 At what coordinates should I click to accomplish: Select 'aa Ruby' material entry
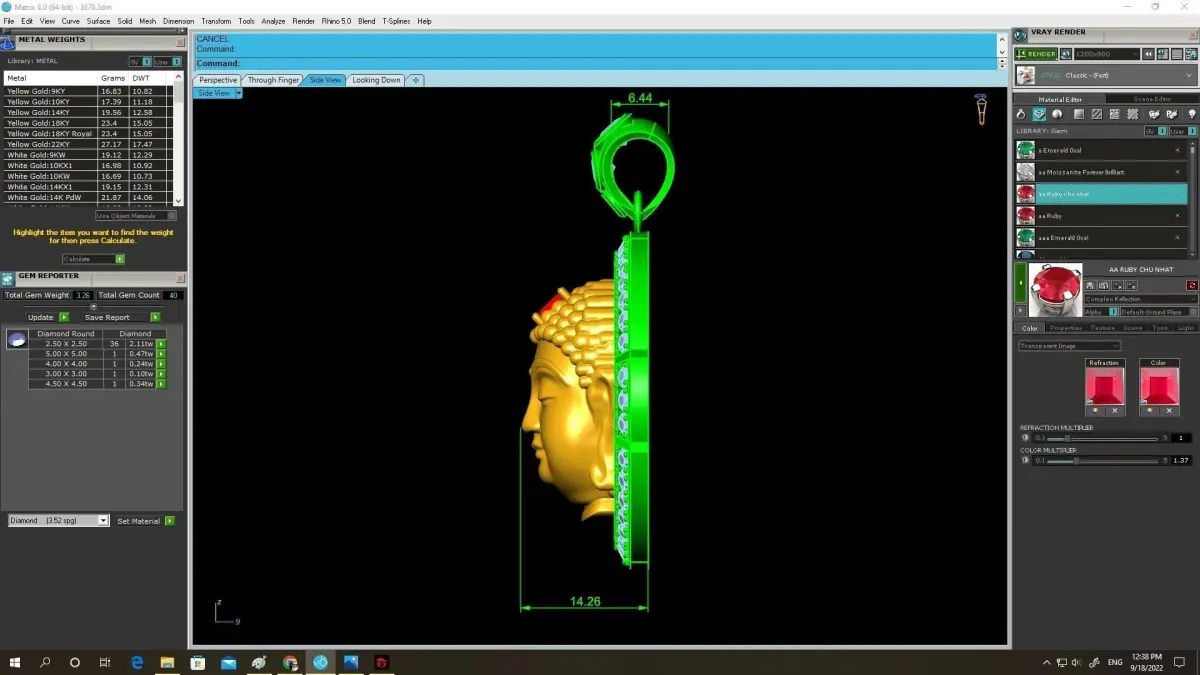(x=1100, y=216)
